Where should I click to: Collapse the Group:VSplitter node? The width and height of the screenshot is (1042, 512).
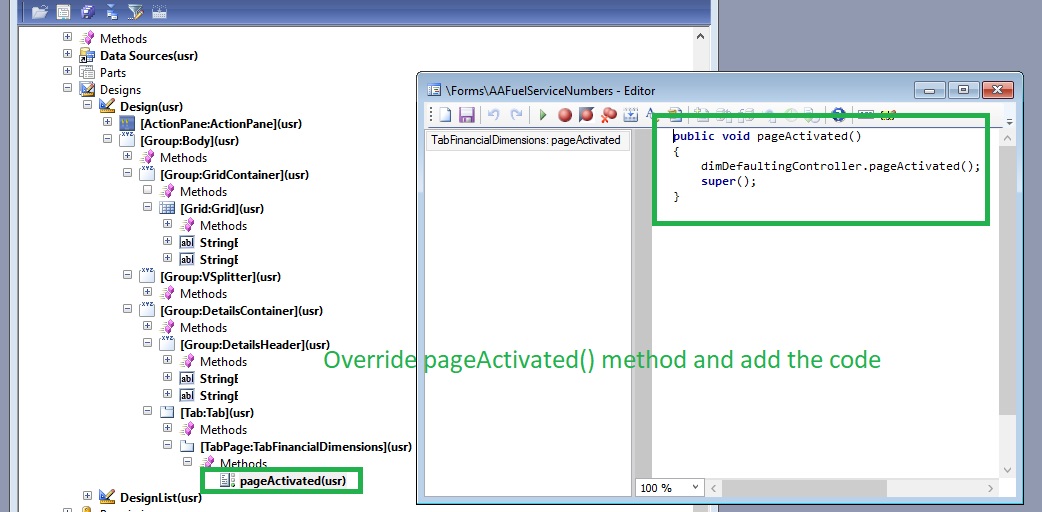(127, 275)
